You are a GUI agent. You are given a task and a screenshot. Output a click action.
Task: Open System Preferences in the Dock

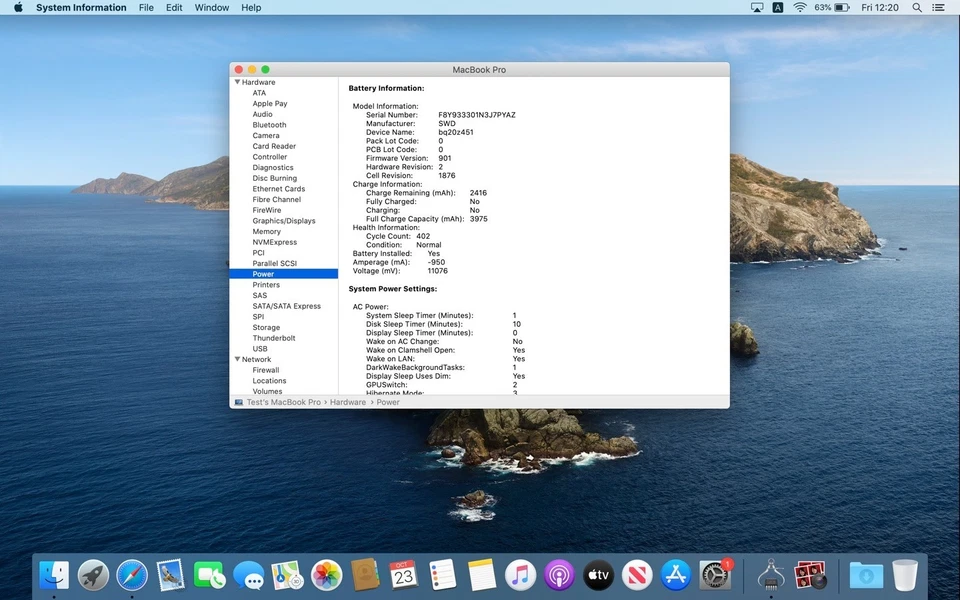(x=715, y=576)
